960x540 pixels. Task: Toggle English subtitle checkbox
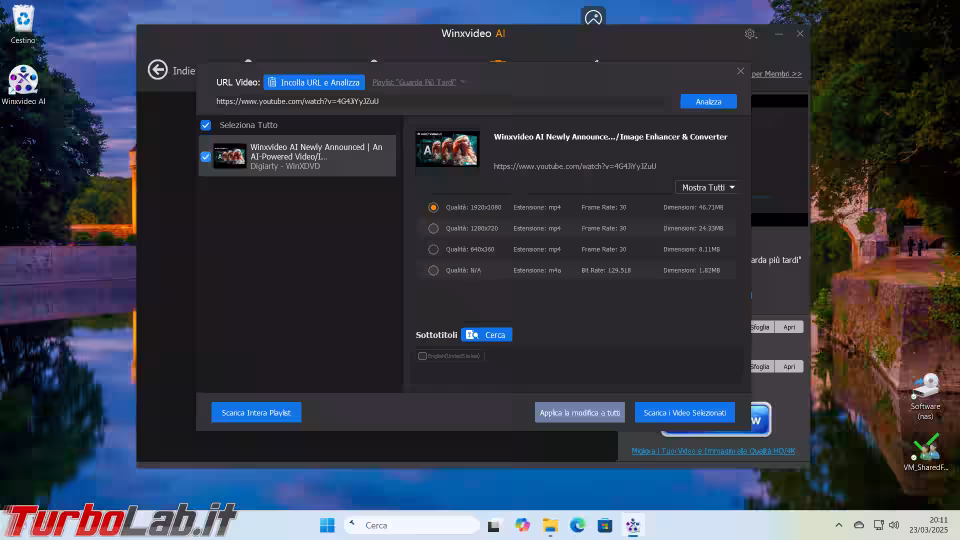pos(422,356)
